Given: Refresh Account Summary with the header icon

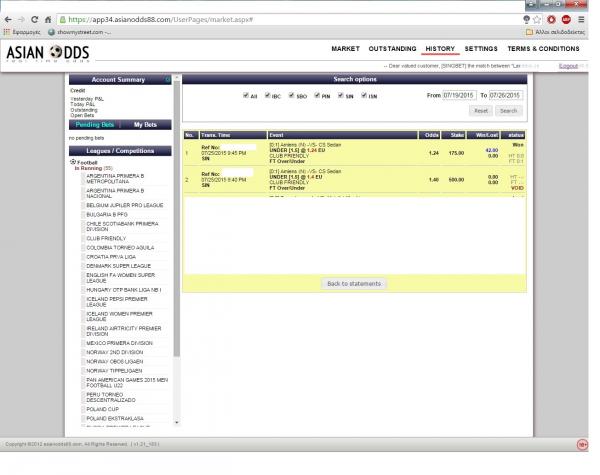Looking at the screenshot, I should point(167,78).
